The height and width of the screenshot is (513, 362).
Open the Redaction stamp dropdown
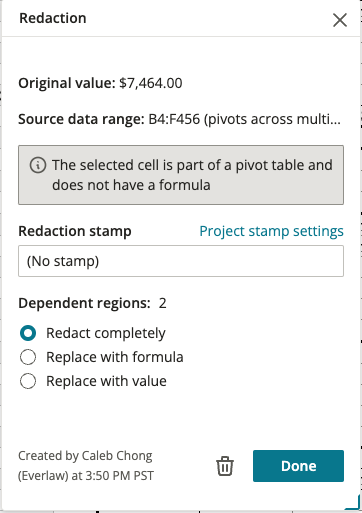click(x=181, y=261)
